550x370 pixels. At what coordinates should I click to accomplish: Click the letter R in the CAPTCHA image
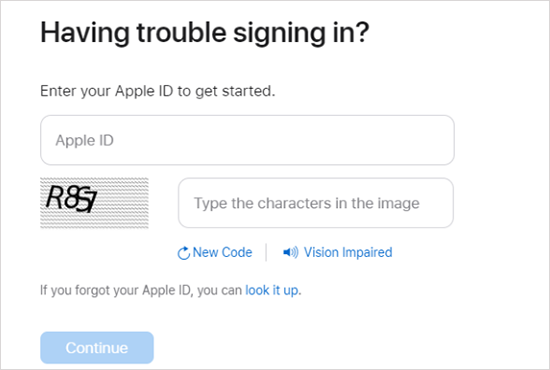(x=55, y=197)
